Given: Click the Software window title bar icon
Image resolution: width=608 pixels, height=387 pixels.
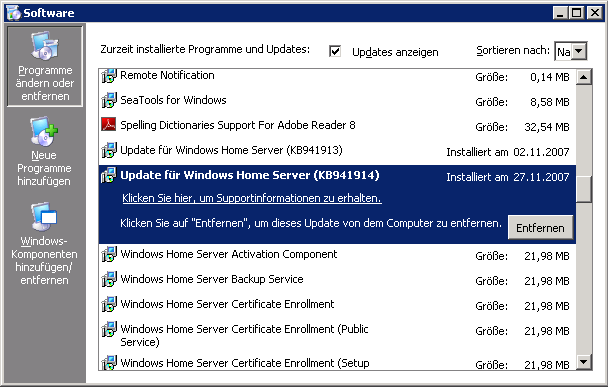Looking at the screenshot, I should point(14,13).
